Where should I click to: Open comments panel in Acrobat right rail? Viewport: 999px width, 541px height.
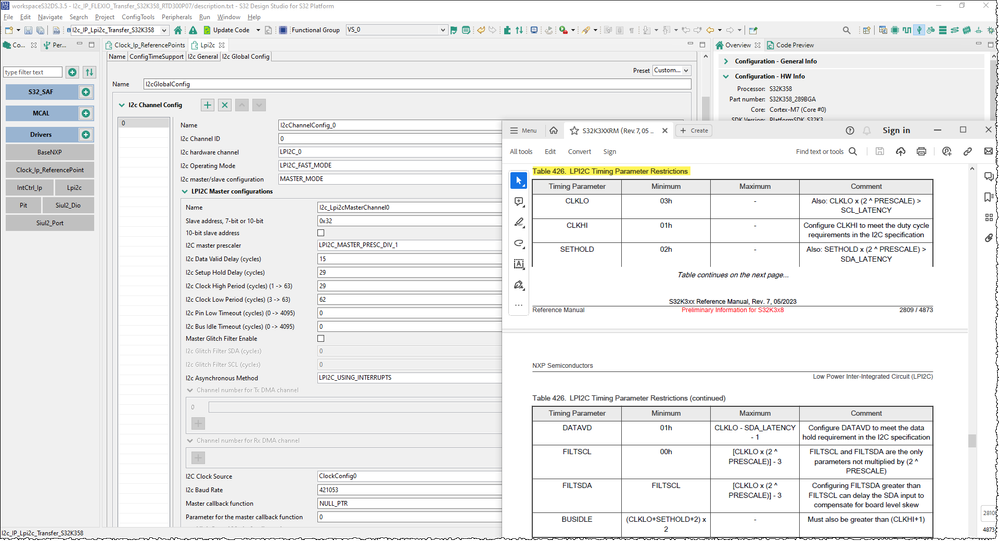[988, 177]
